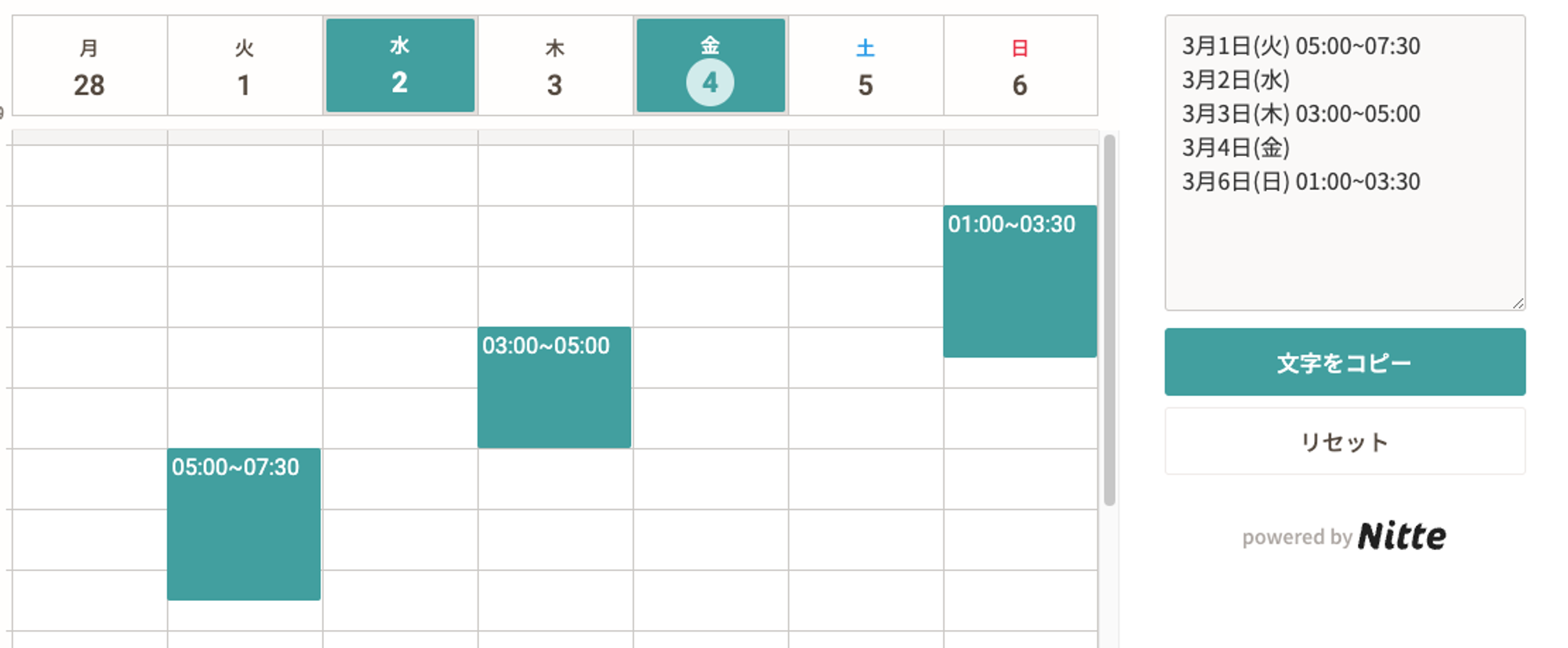Screen dimensions: 1568x648
Task: Click the text area resize handle
Action: click(1518, 303)
